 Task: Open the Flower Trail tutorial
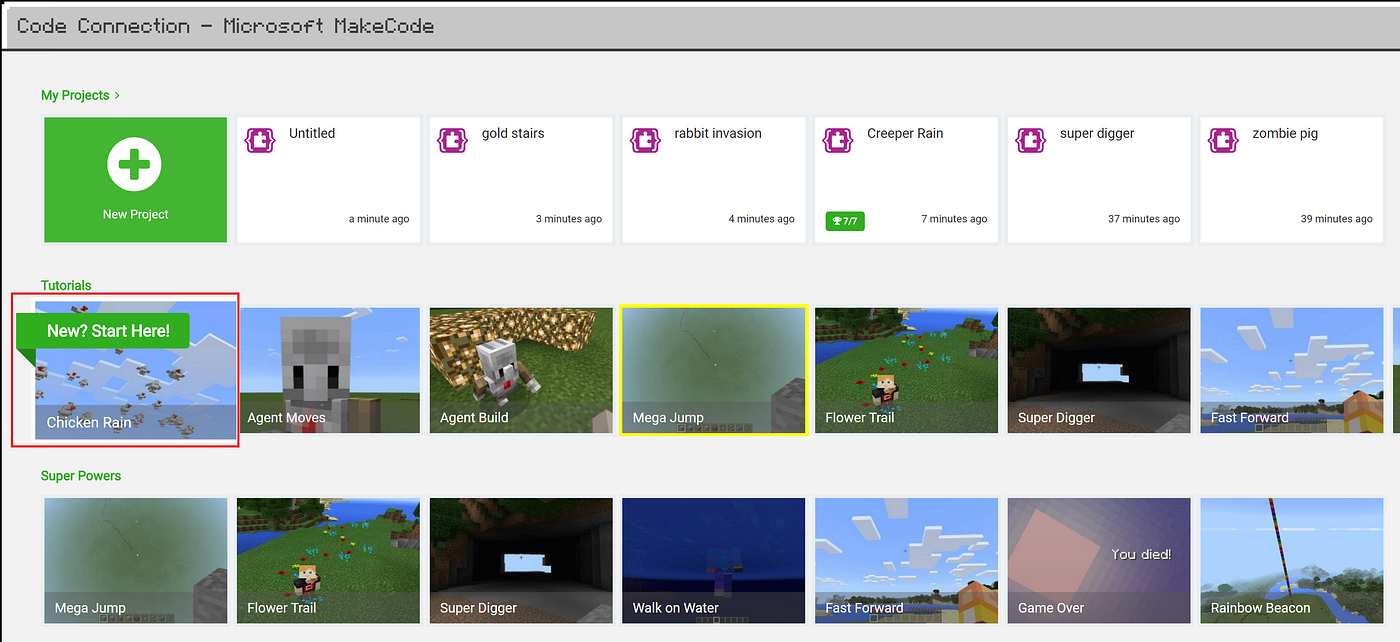point(906,370)
